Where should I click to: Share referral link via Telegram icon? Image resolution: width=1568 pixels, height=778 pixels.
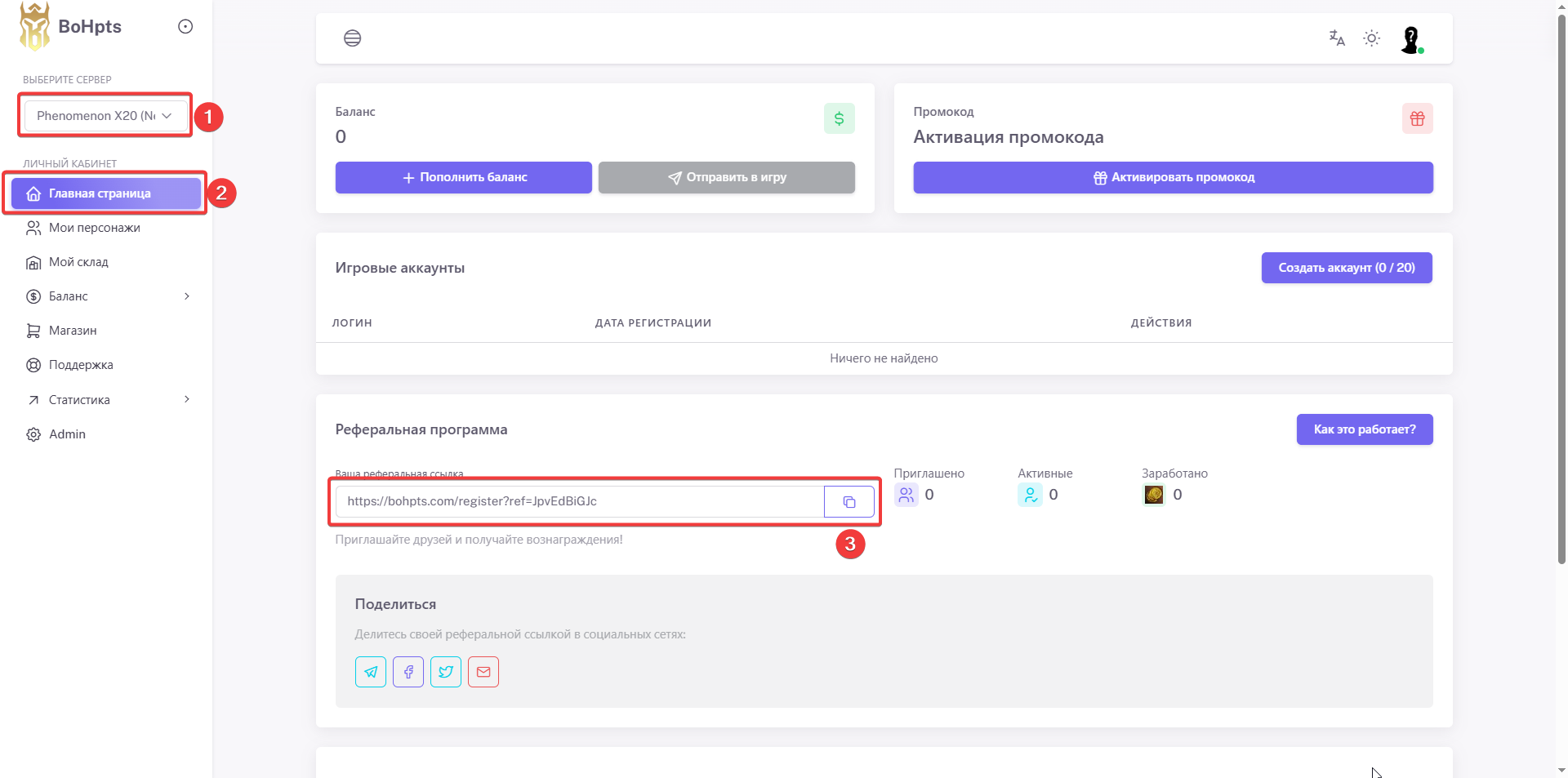[x=371, y=672]
